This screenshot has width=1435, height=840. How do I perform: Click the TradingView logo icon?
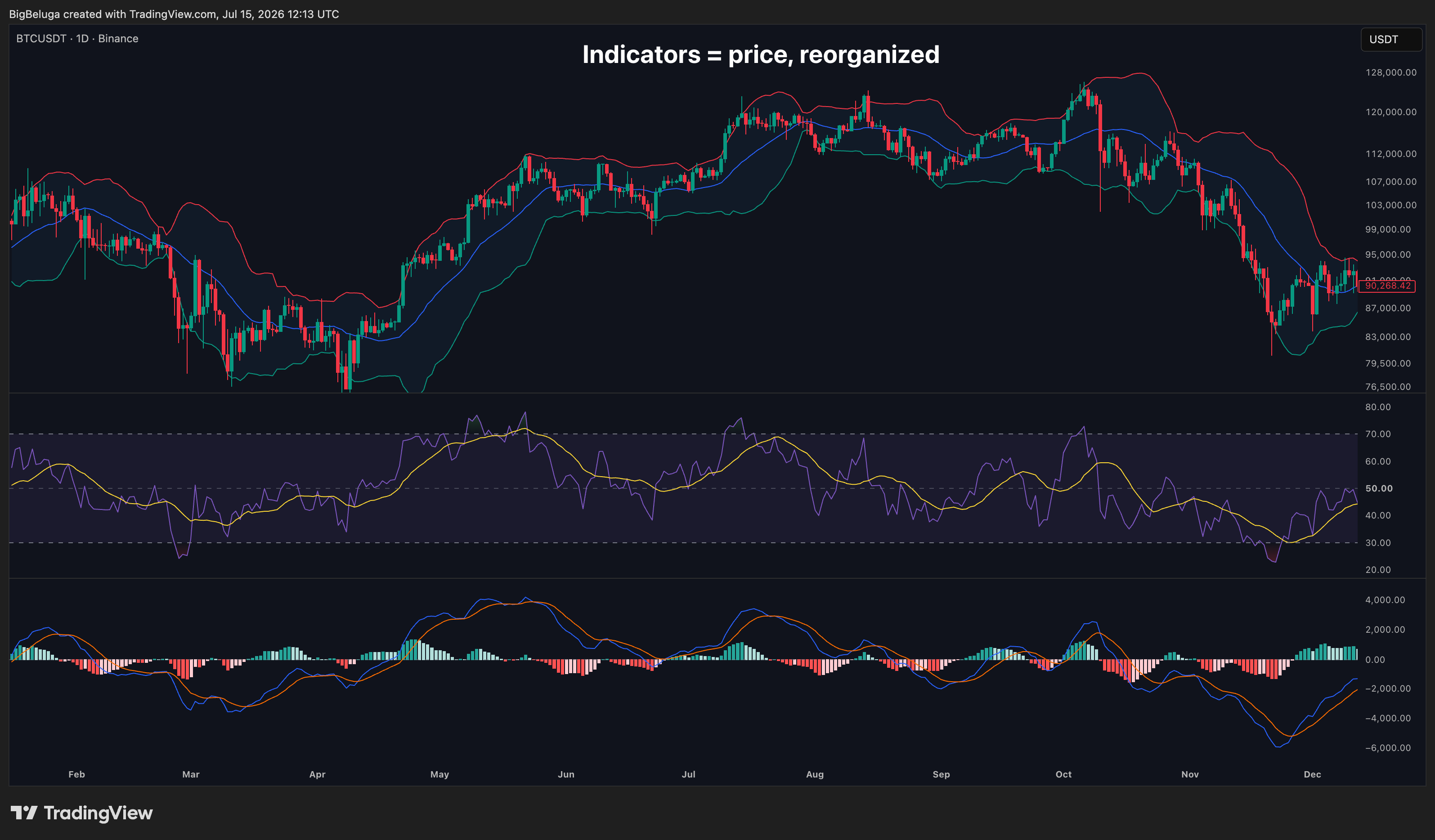point(24,813)
